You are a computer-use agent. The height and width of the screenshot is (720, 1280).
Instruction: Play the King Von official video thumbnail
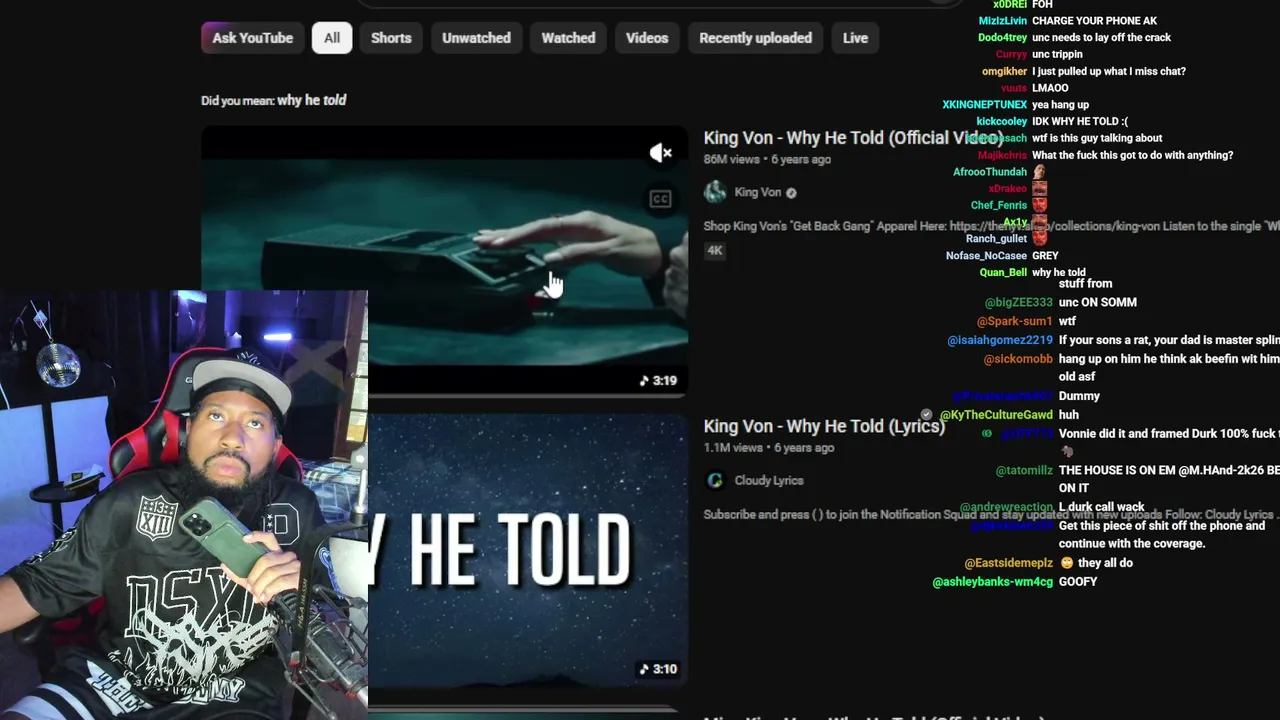click(444, 260)
